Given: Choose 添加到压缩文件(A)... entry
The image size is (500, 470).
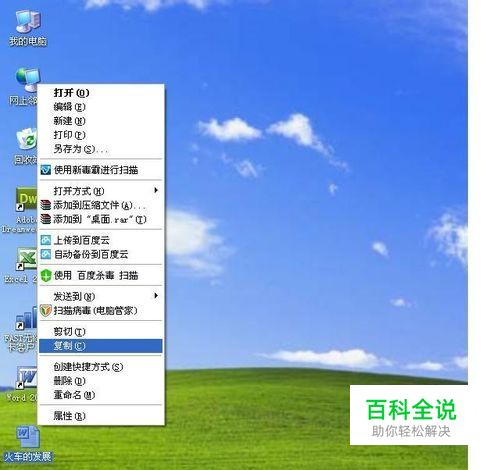Looking at the screenshot, I should (x=101, y=205).
